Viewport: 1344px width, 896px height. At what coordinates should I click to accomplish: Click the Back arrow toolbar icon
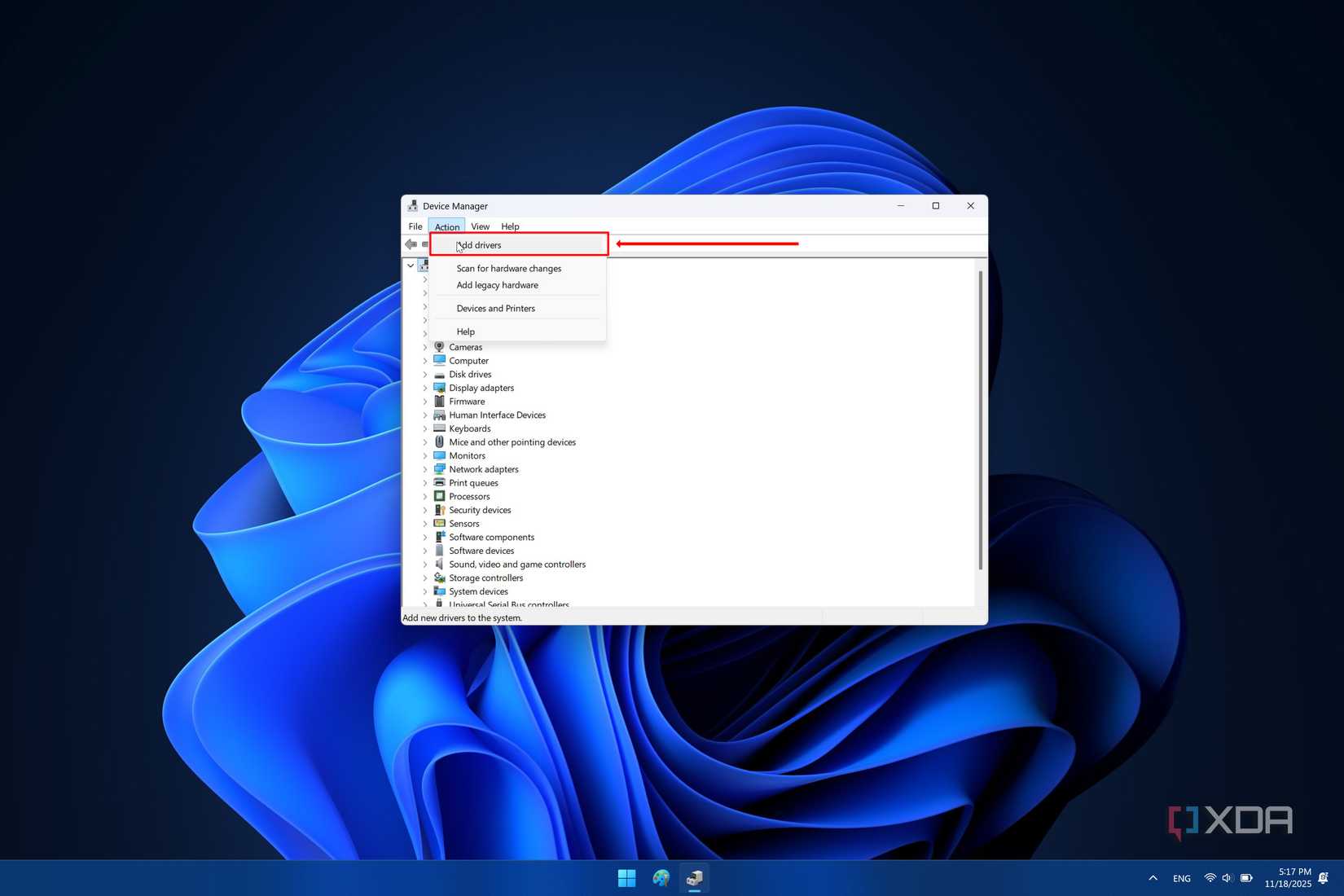coord(411,244)
